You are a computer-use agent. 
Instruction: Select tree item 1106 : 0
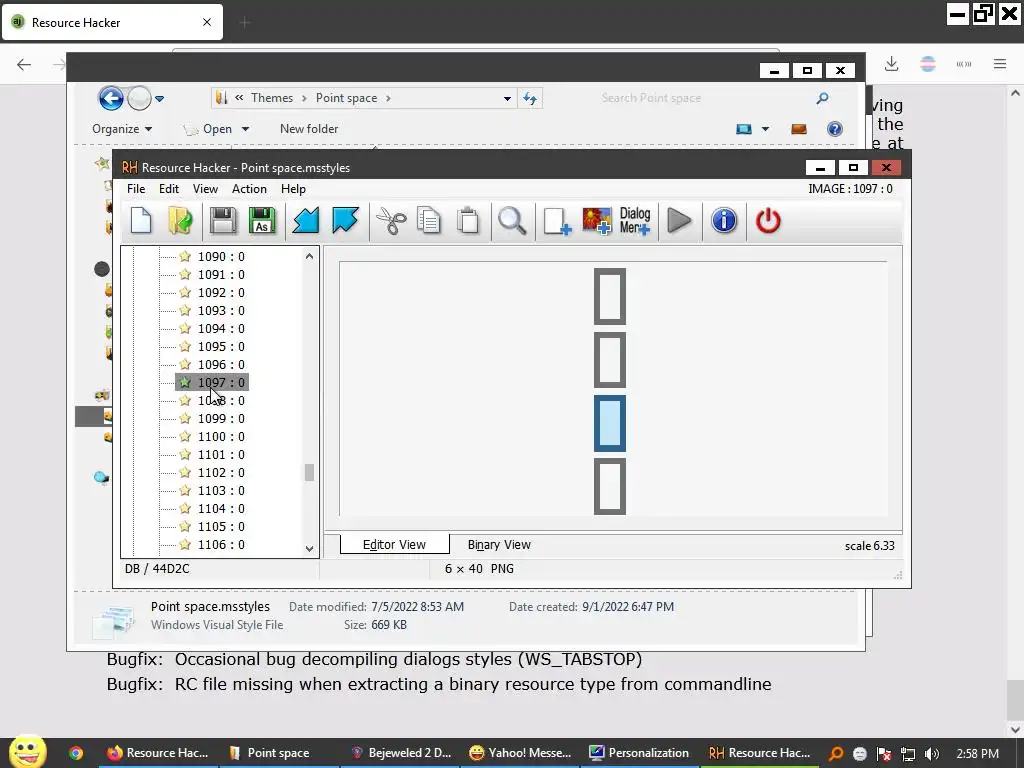tap(221, 545)
